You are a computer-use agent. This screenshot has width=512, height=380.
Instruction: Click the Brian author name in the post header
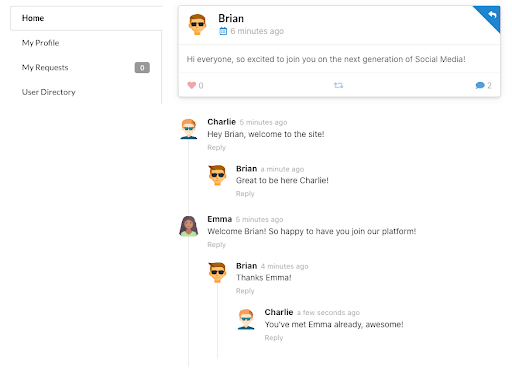point(231,18)
